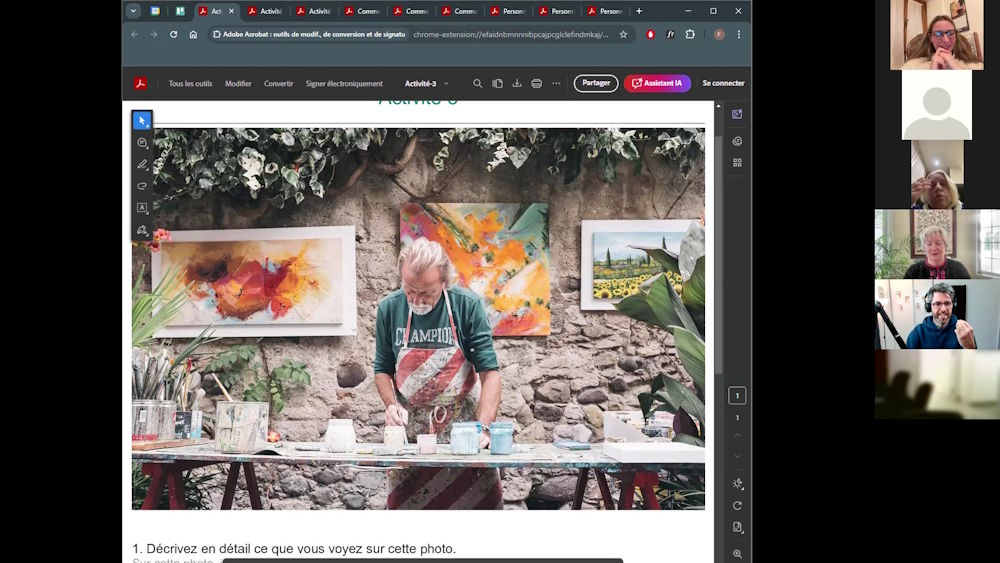Screen dimensions: 1000x563
Task: Click the scrollbar up arrow
Action: point(719,106)
